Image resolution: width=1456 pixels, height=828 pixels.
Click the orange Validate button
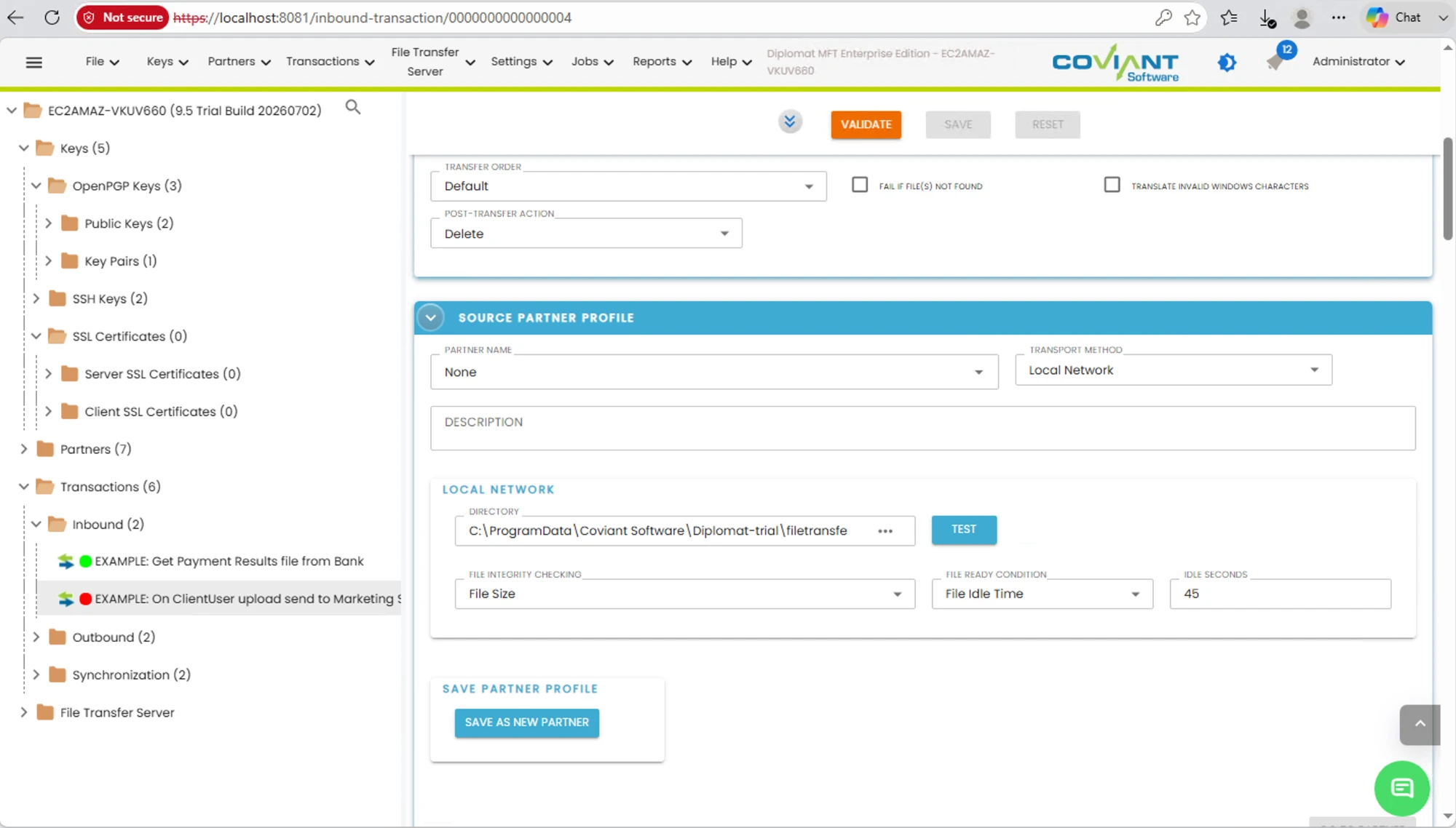[866, 124]
